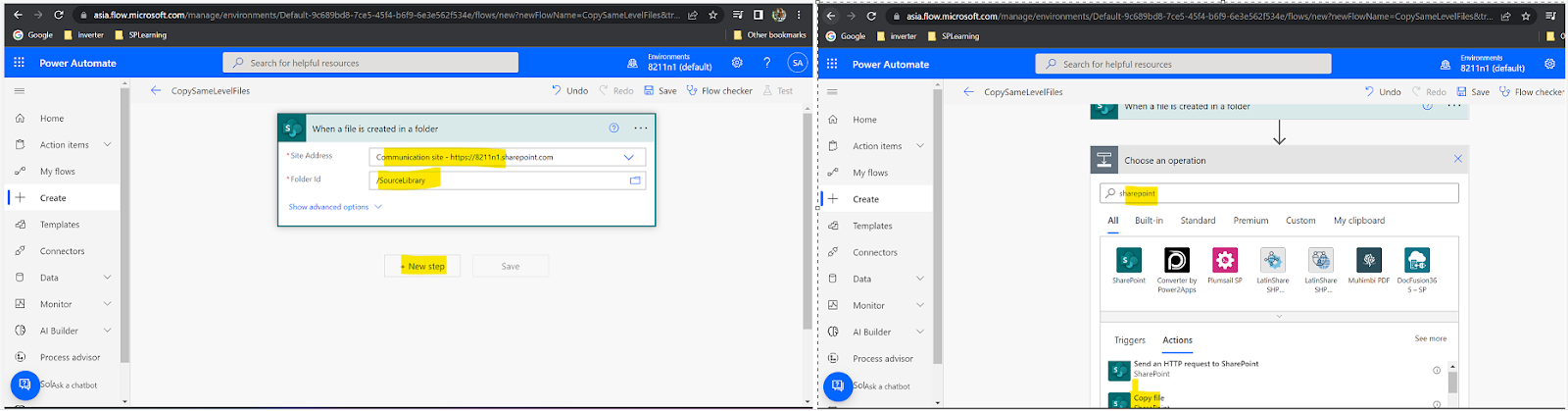Image resolution: width=1568 pixels, height=411 pixels.
Task: Close the Choose an operation panel
Action: [1457, 159]
